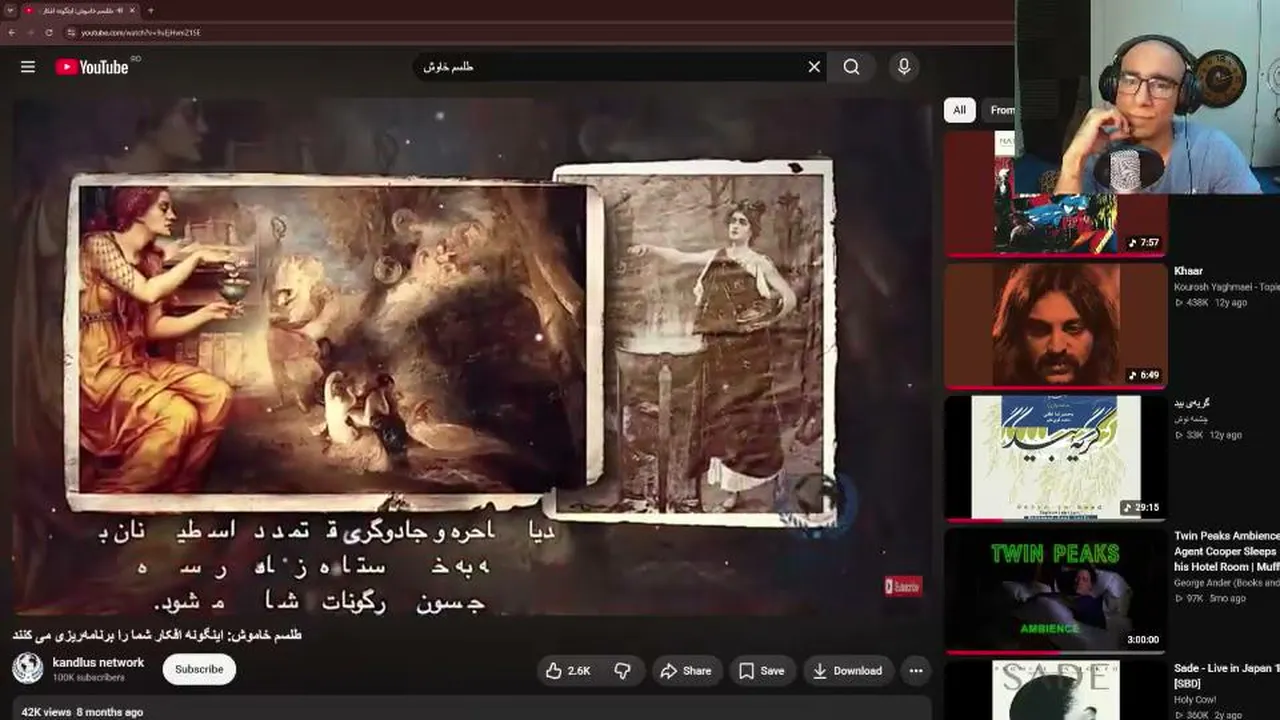Switch to the YouTube video tab
Viewport: 1280px width, 720px height.
point(80,11)
